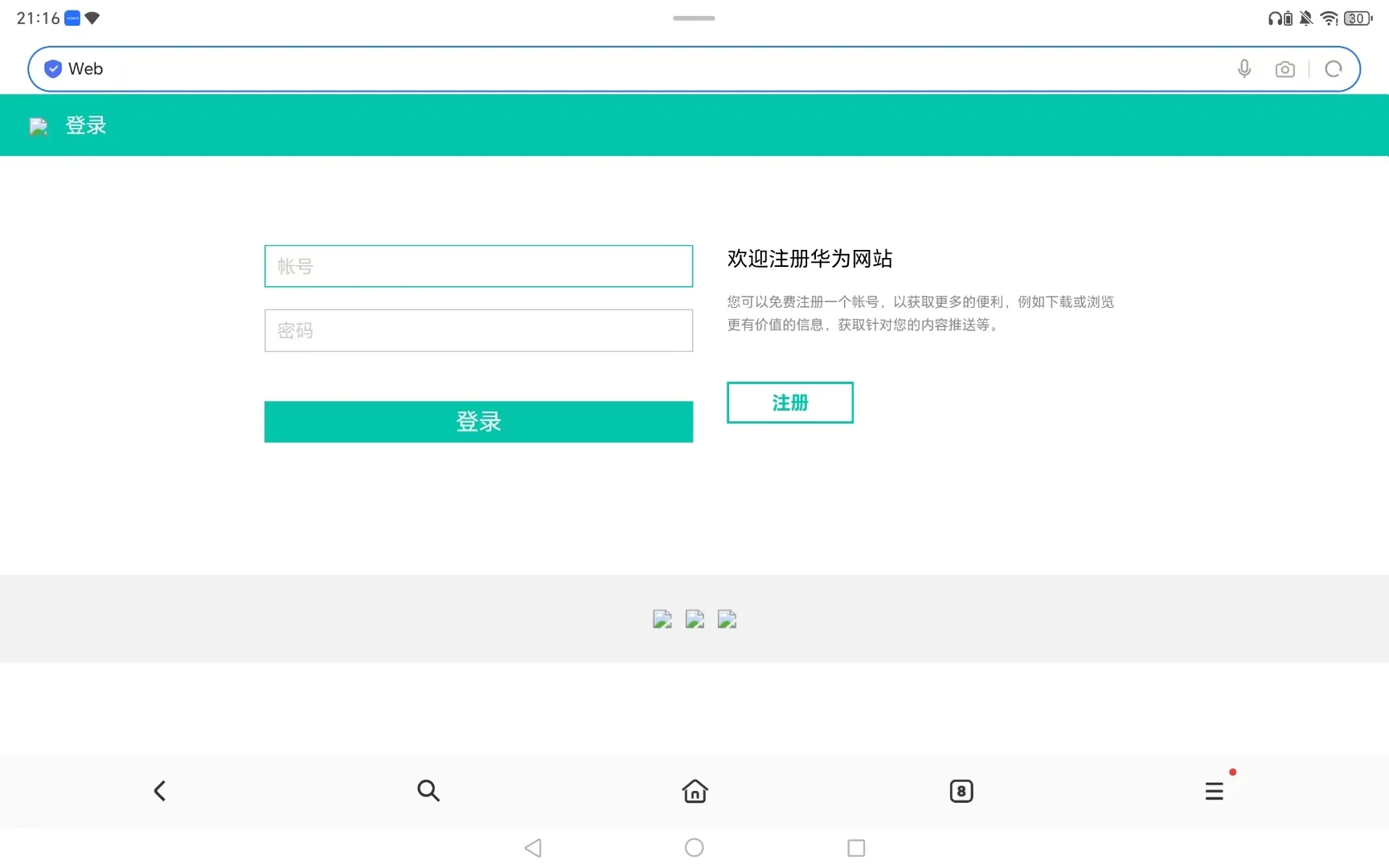Open the browser hamburger menu
The width and height of the screenshot is (1389, 868).
1214,791
